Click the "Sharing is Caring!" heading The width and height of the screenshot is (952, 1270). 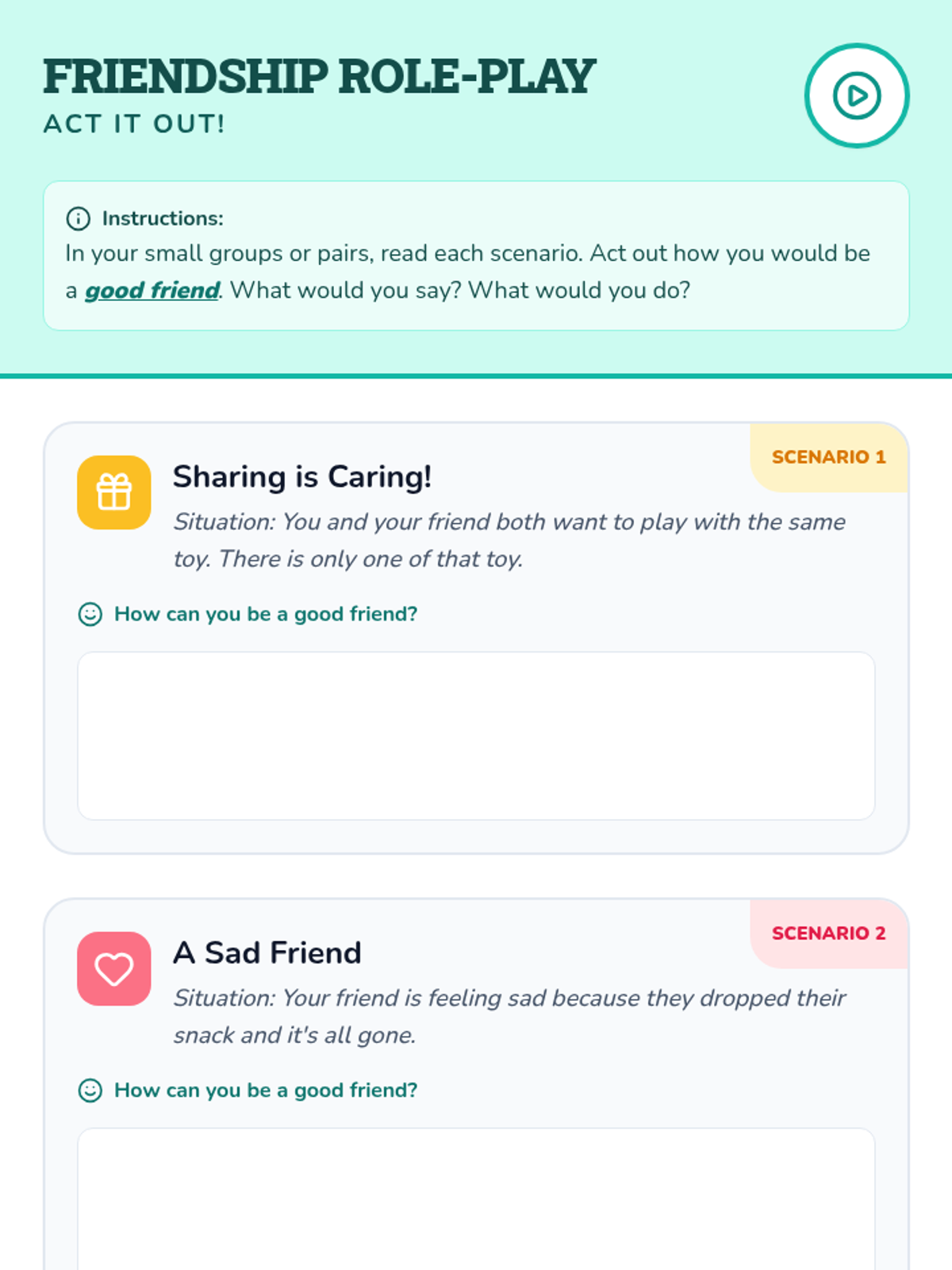(302, 476)
